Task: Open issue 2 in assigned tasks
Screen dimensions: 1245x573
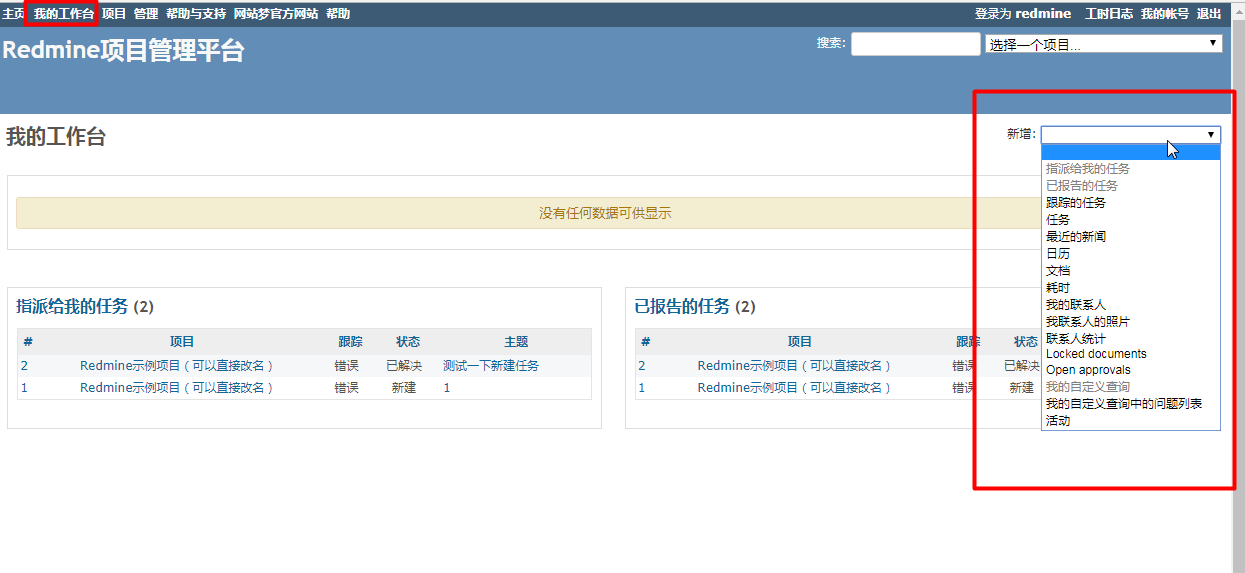Action: pyautogui.click(x=24, y=366)
